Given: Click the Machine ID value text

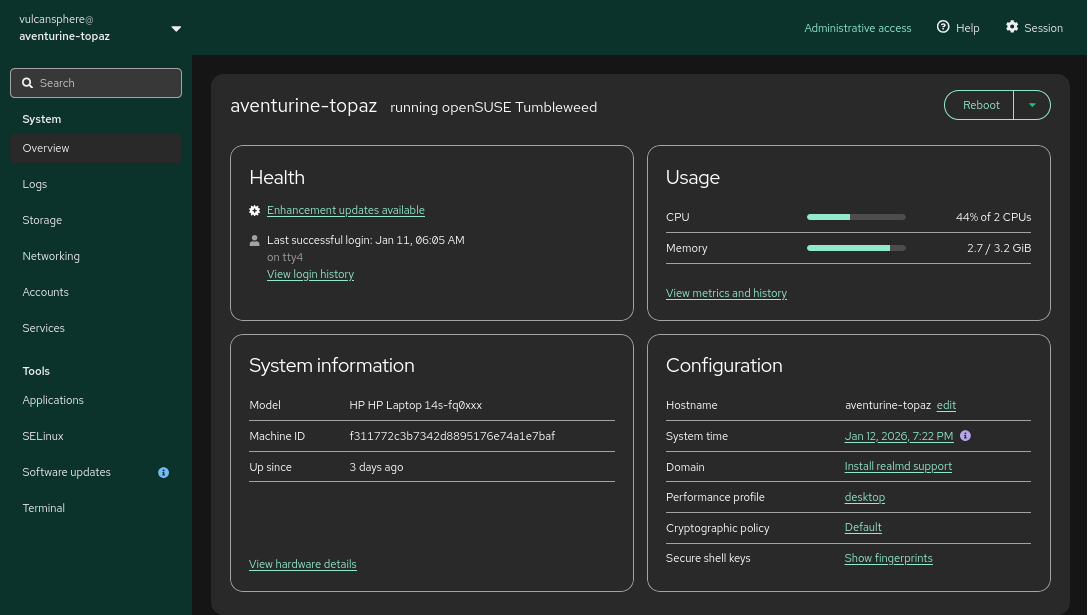Looking at the screenshot, I should pos(452,436).
